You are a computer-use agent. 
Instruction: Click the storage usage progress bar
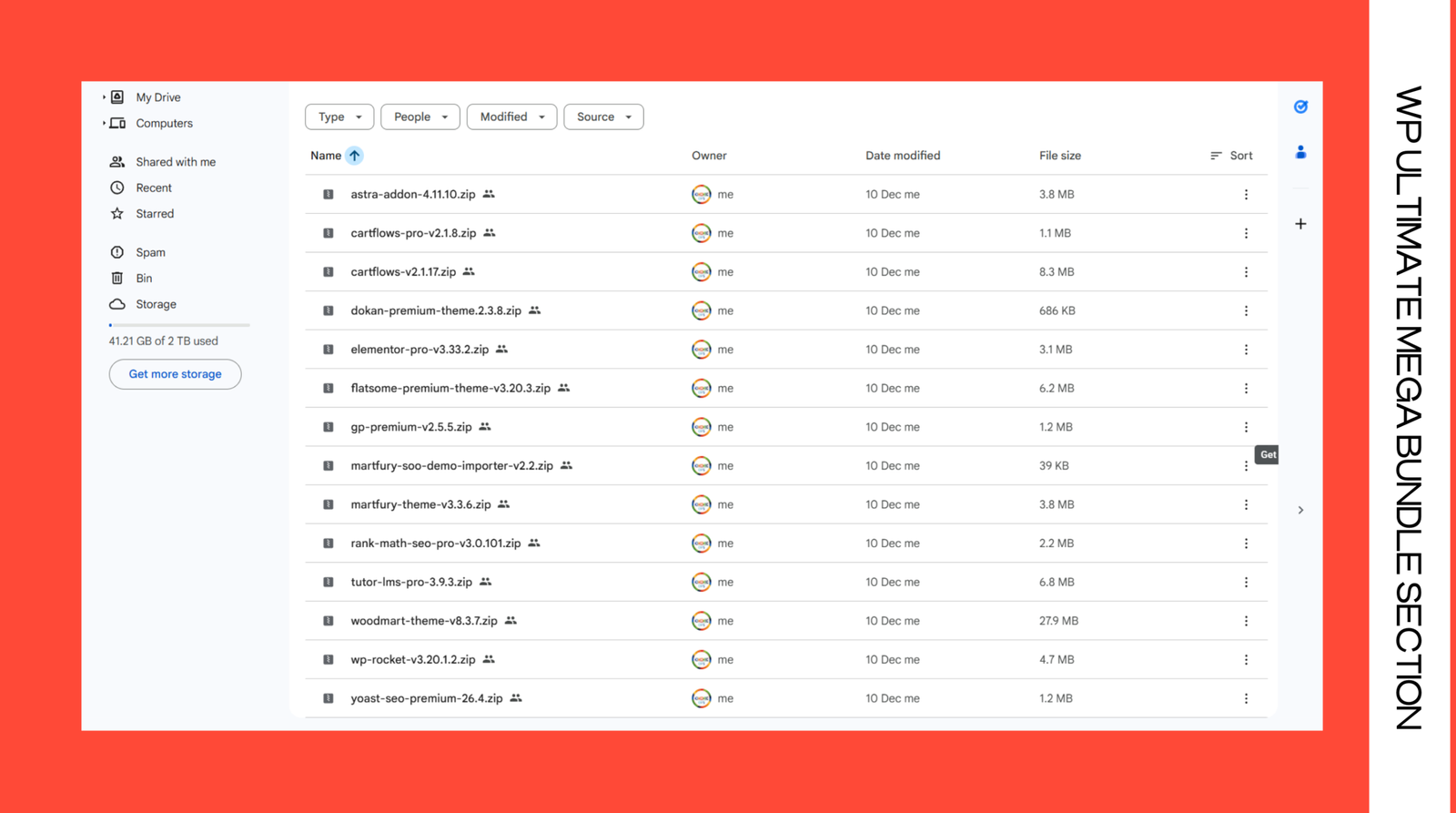click(x=178, y=325)
